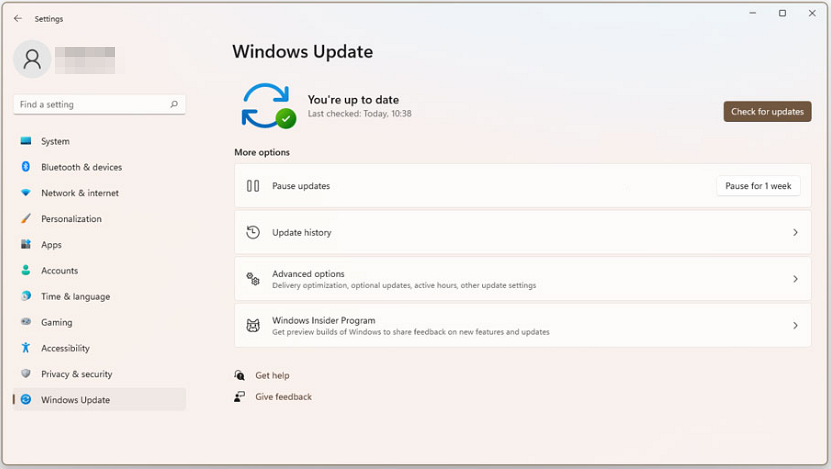The height and width of the screenshot is (469, 831).
Task: Click the Bluetooth icon in sidebar
Action: pyautogui.click(x=25, y=167)
